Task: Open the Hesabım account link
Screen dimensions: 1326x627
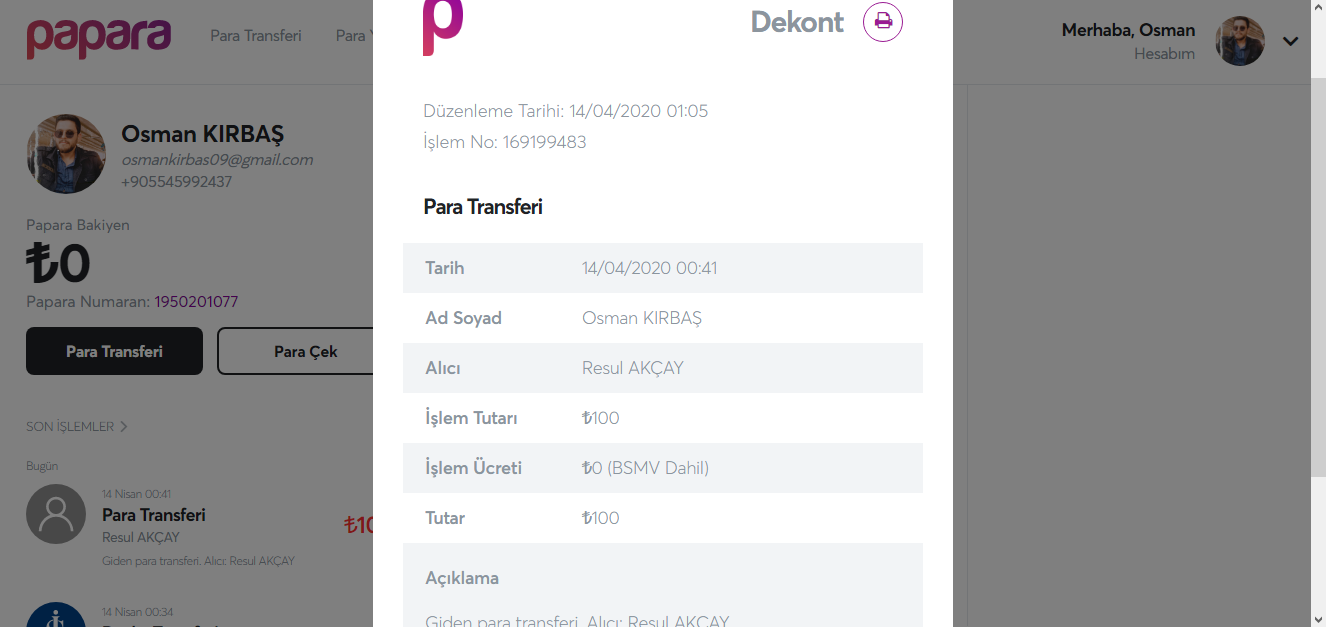Action: pos(1164,54)
